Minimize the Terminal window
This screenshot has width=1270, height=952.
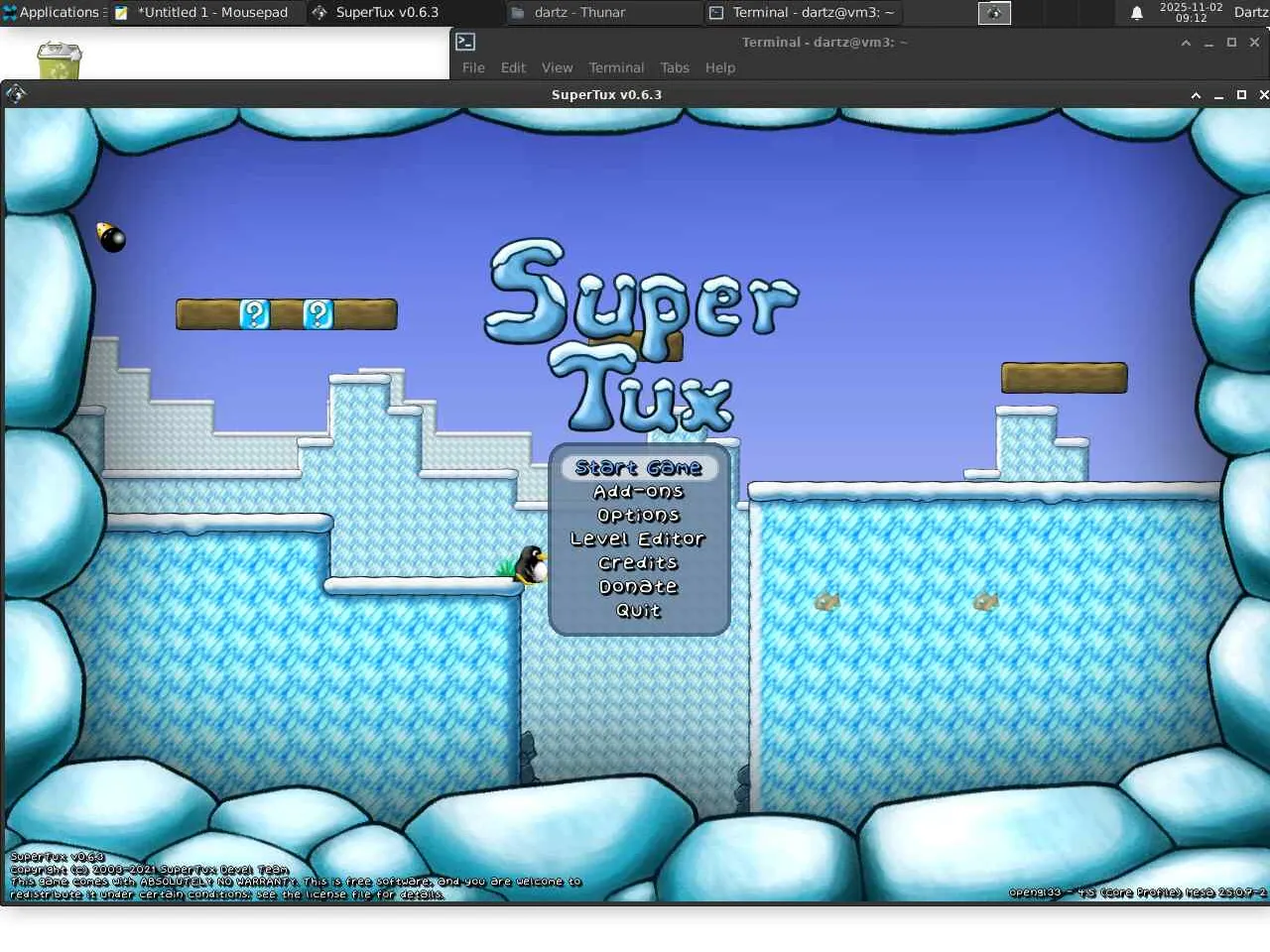point(1208,43)
